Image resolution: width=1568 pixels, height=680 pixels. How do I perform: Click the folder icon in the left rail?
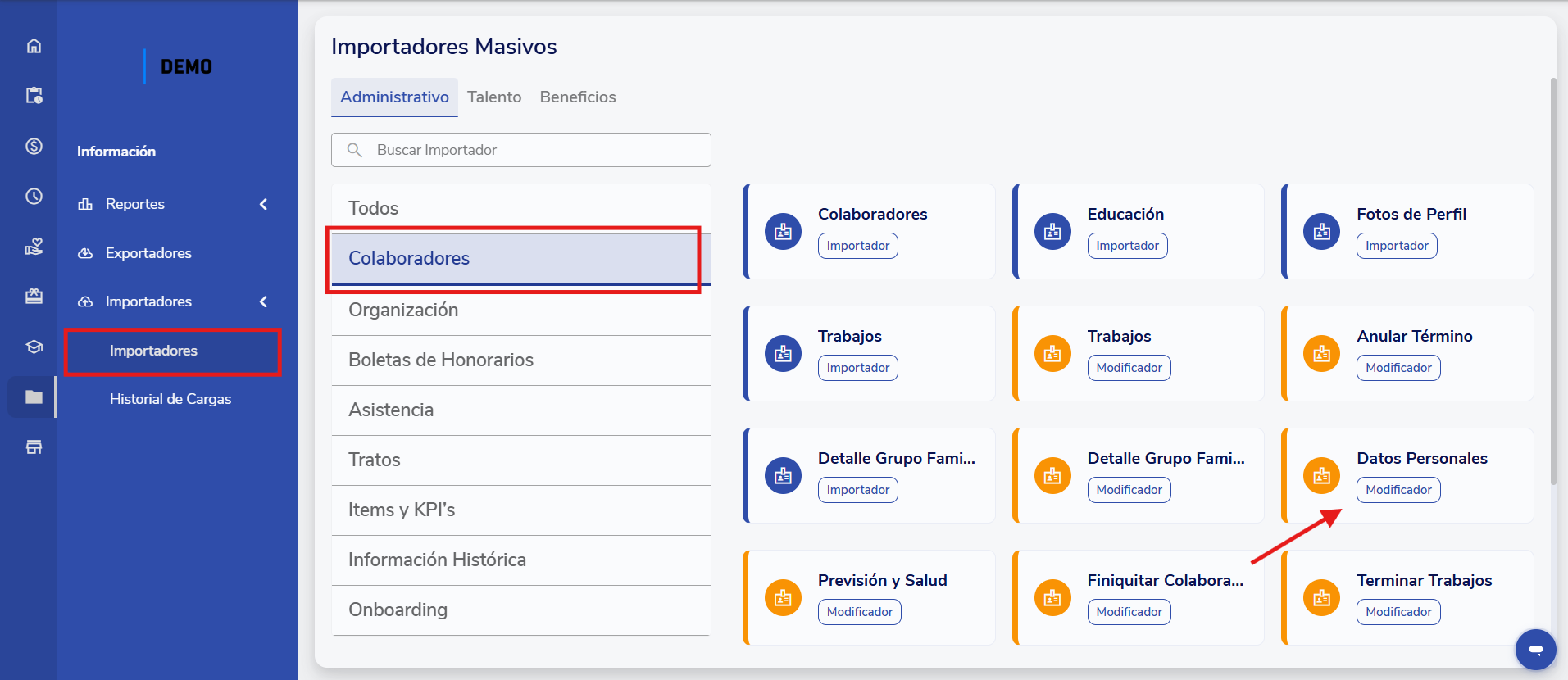click(x=34, y=397)
